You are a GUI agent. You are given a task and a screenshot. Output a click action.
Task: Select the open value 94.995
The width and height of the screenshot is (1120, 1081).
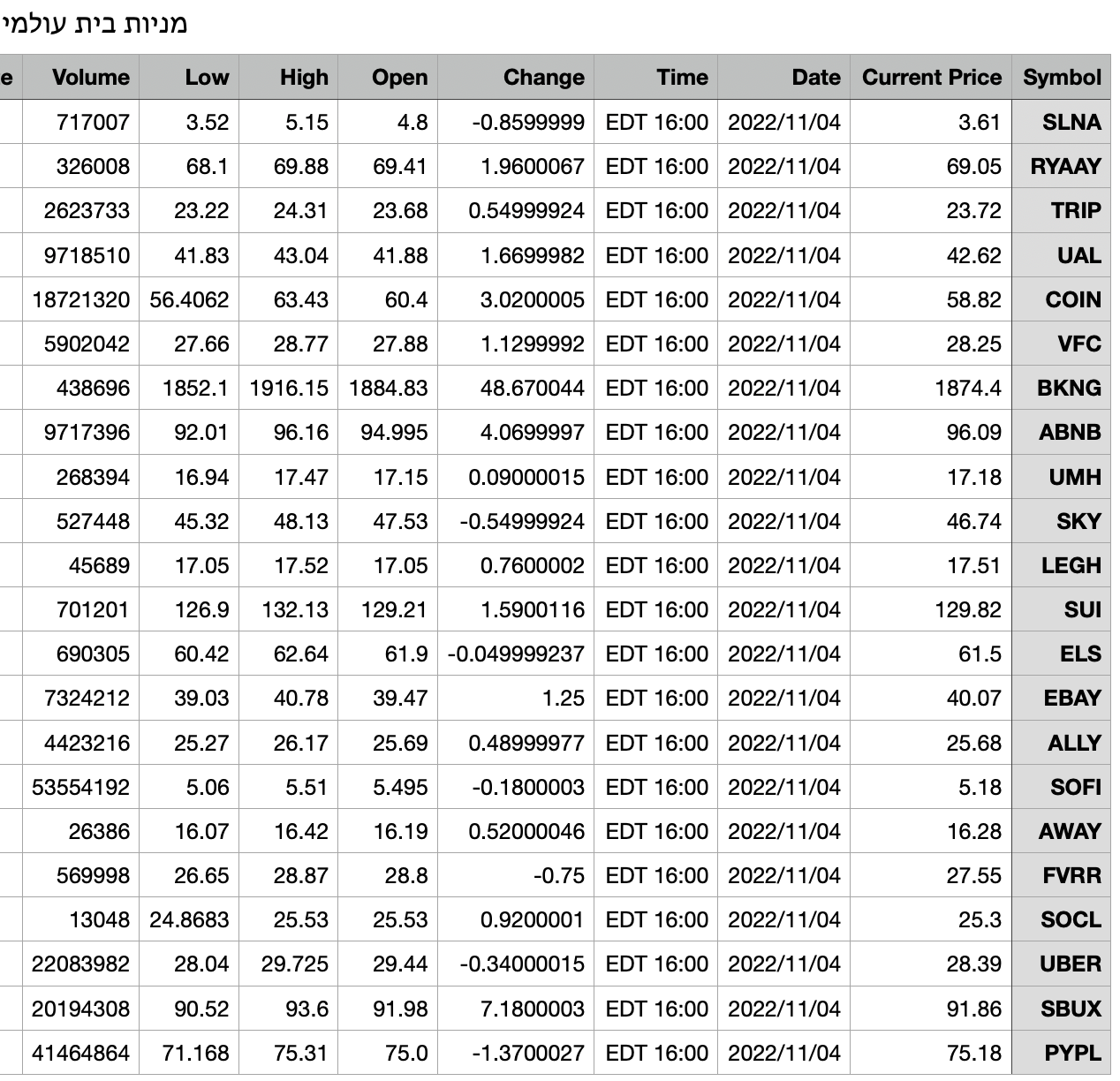(x=388, y=432)
